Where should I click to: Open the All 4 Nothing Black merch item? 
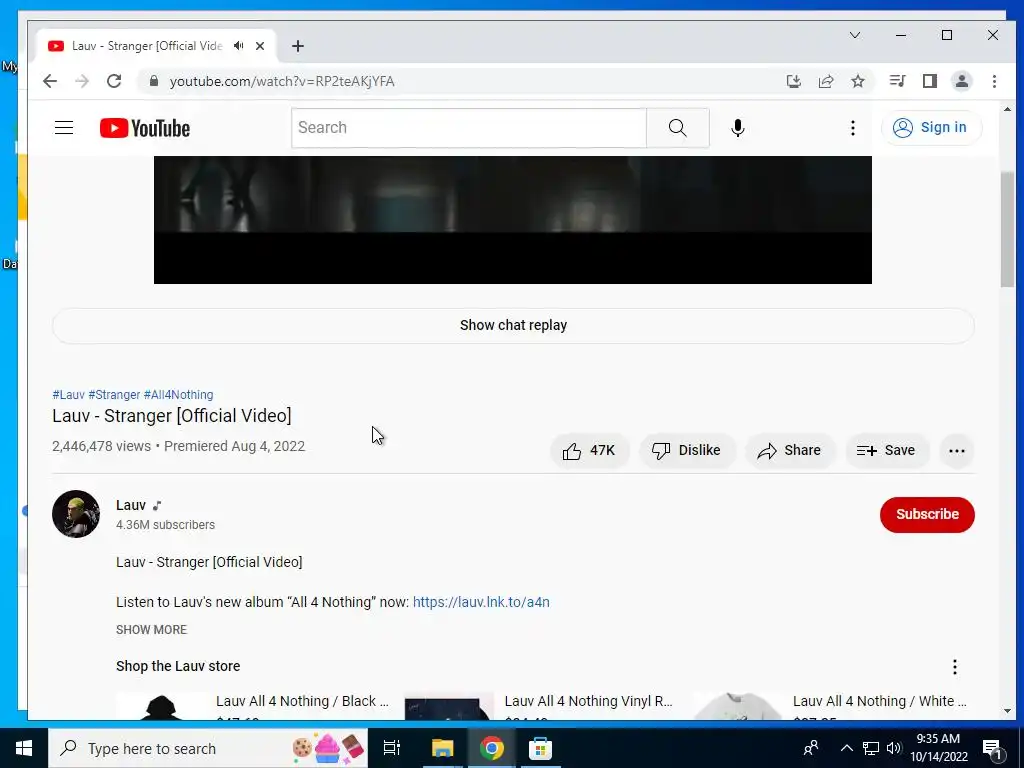point(252,706)
